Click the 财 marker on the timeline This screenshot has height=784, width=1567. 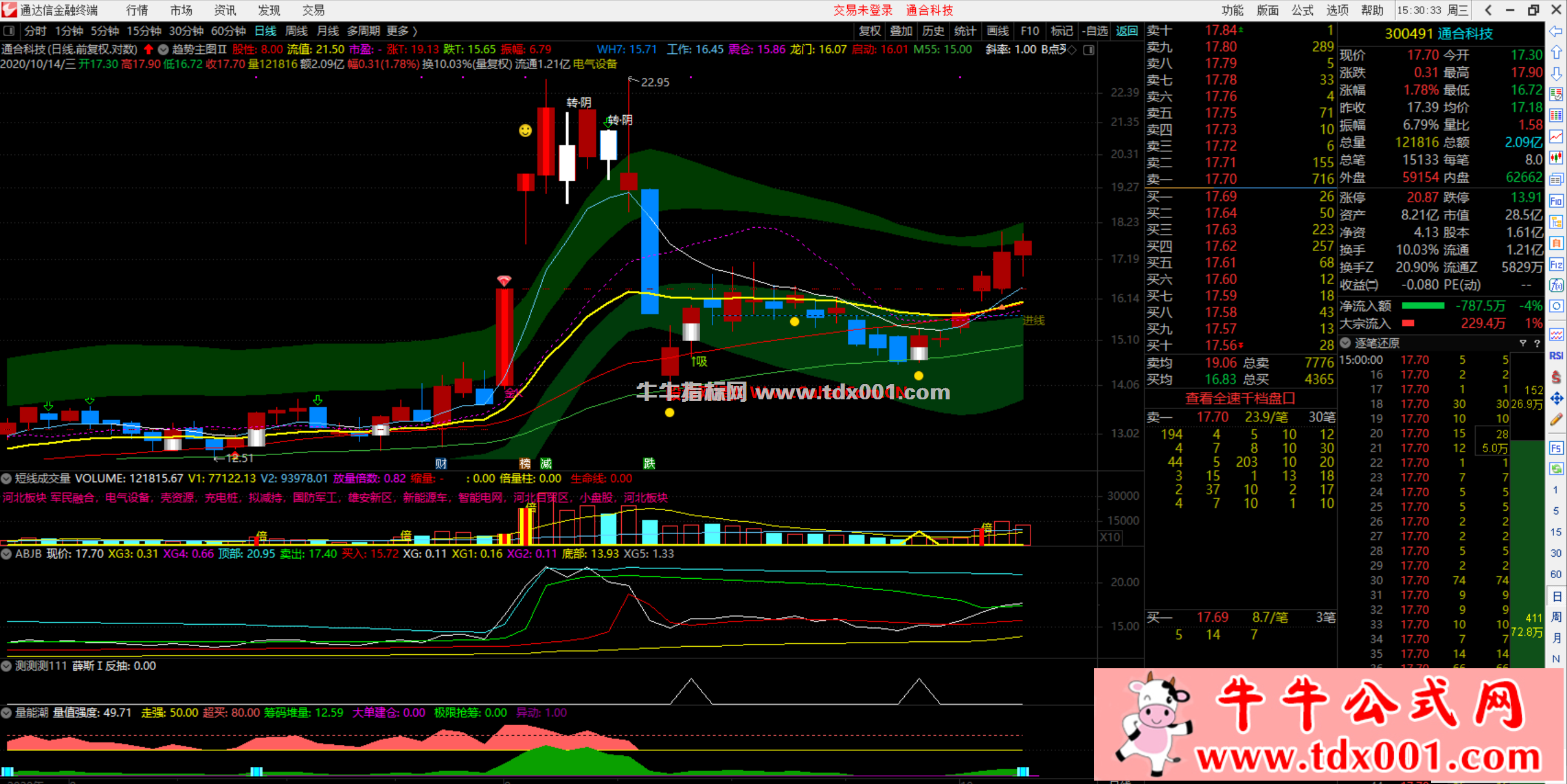pyautogui.click(x=441, y=464)
